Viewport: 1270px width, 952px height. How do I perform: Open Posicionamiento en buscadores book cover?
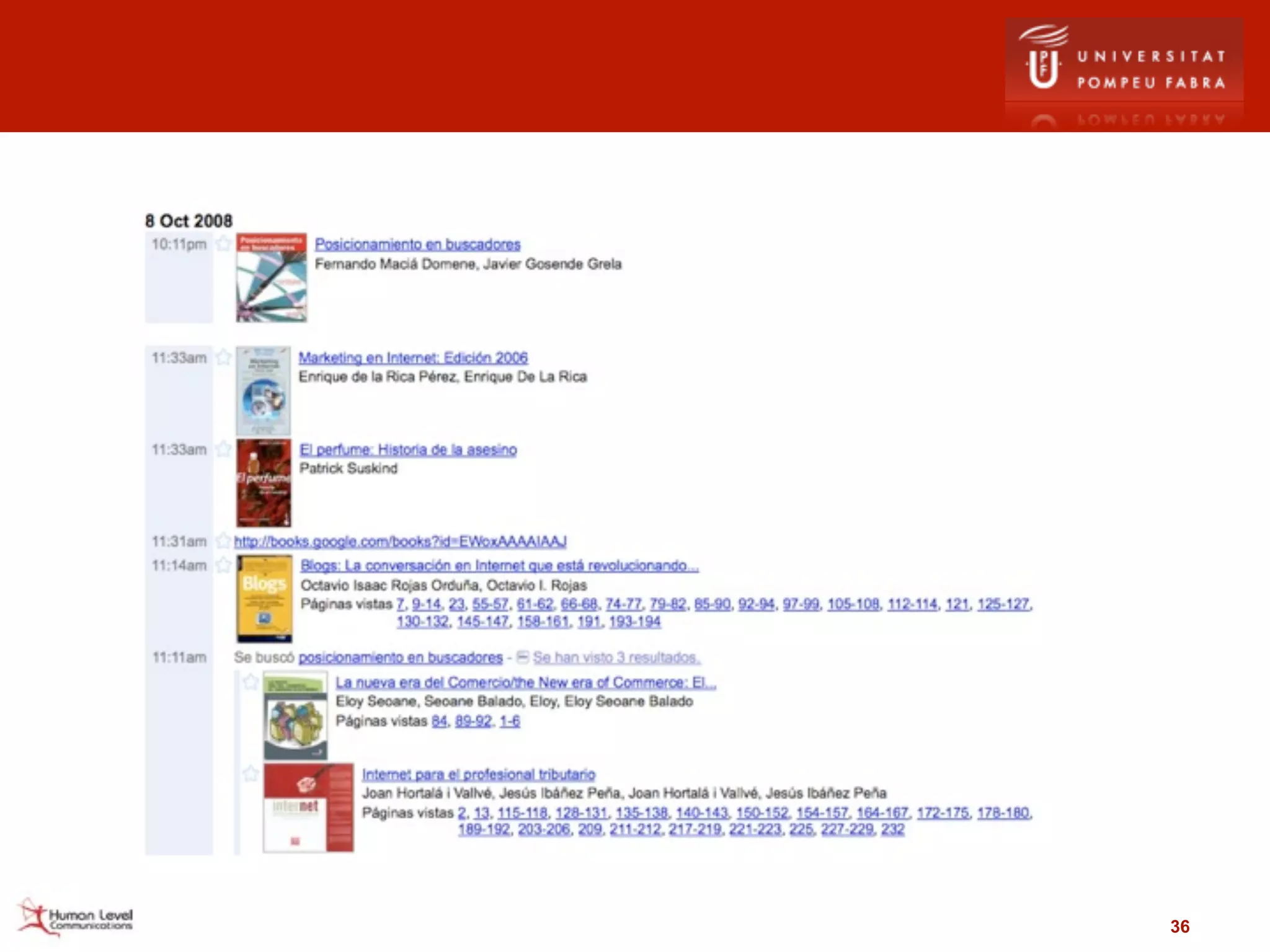271,278
